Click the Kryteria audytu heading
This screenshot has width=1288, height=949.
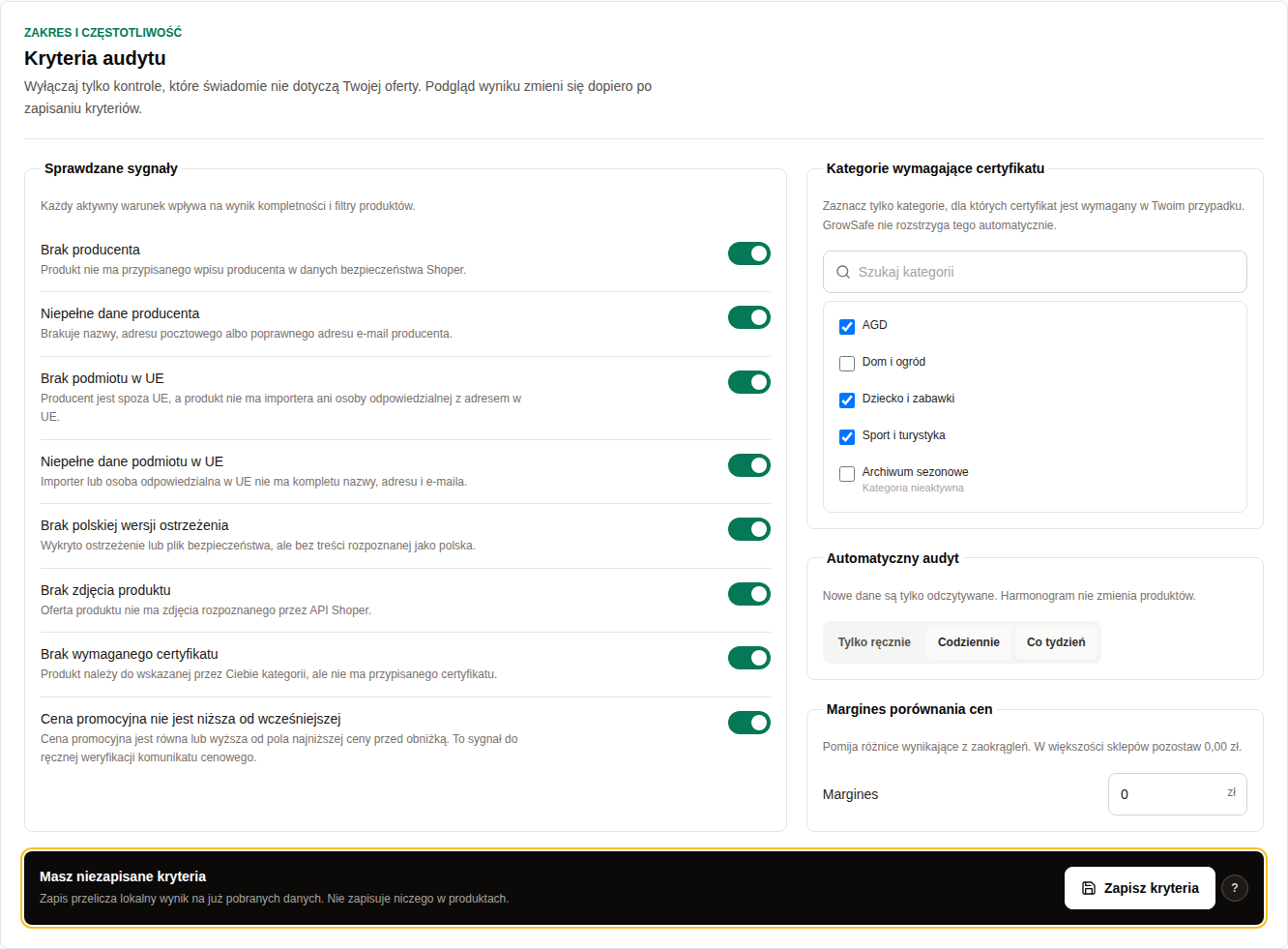tap(95, 58)
